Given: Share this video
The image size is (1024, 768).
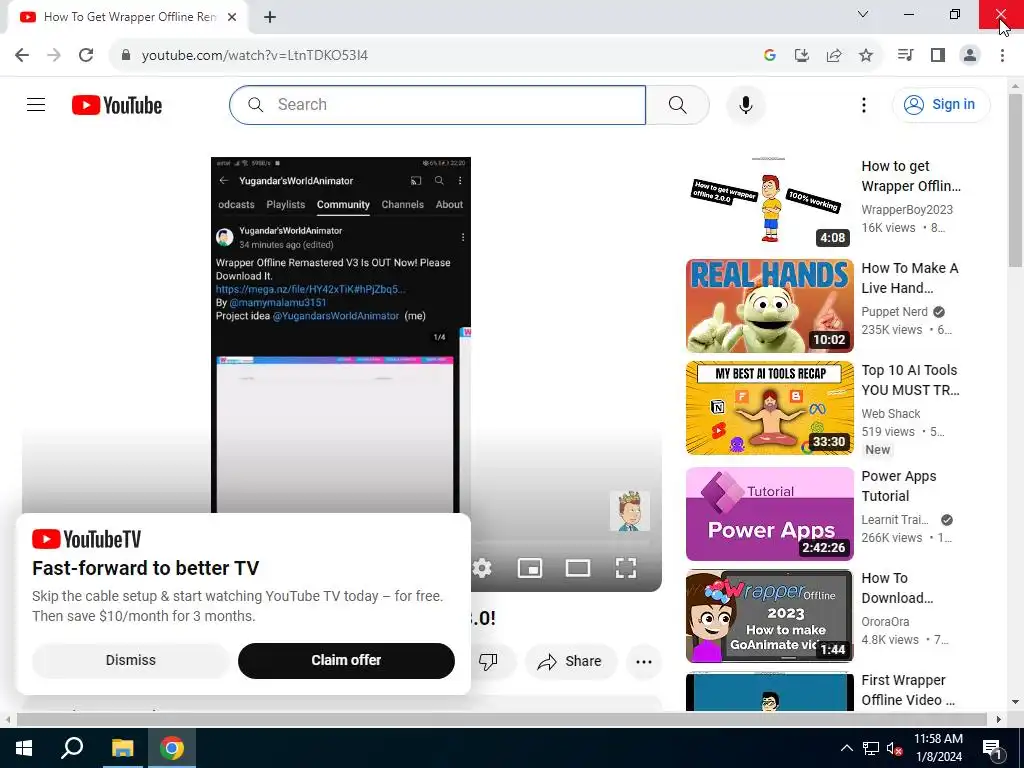Looking at the screenshot, I should [569, 662].
